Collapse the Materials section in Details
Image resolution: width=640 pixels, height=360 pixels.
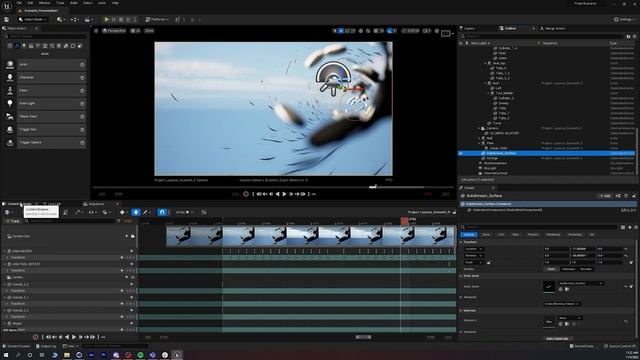[461, 311]
